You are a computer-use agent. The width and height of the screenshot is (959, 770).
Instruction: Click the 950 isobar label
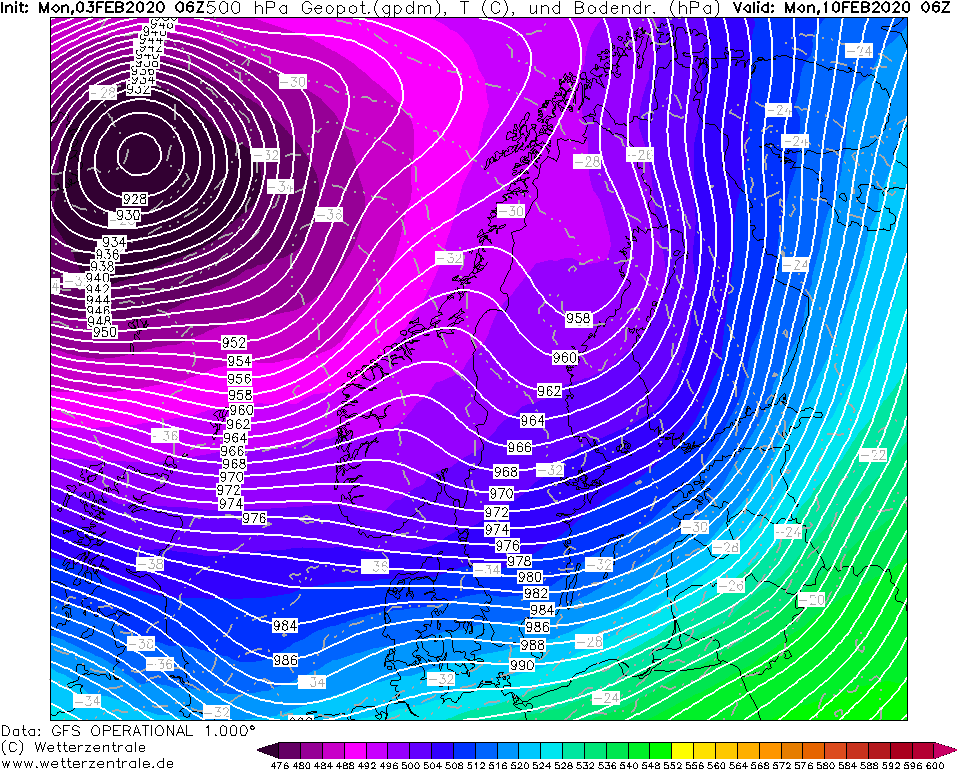[x=105, y=332]
